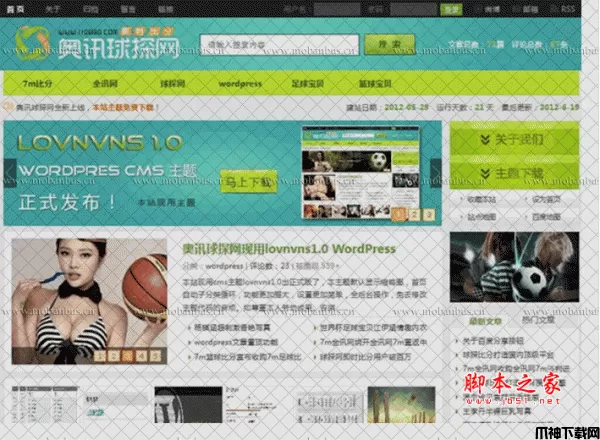The height and width of the screenshot is (440, 600).
Task: Select featured image slide number 1
Action: click(100, 357)
